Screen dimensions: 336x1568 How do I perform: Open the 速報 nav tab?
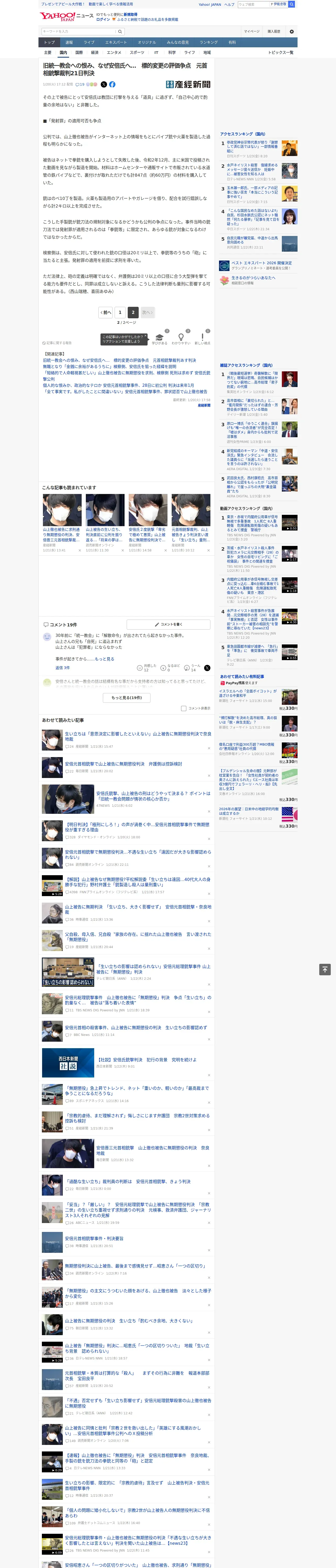[x=69, y=43]
